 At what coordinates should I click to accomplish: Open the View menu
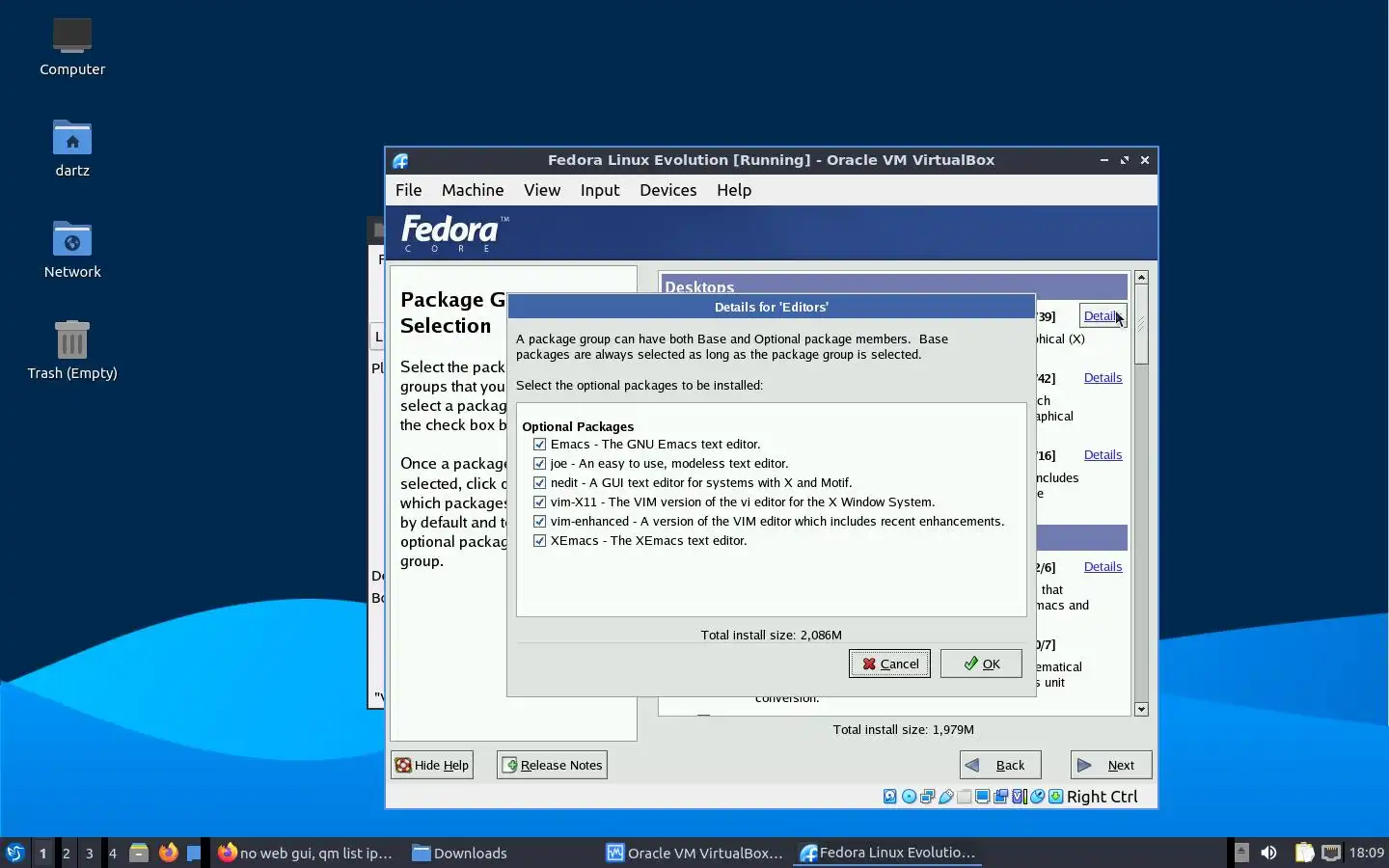coord(542,190)
